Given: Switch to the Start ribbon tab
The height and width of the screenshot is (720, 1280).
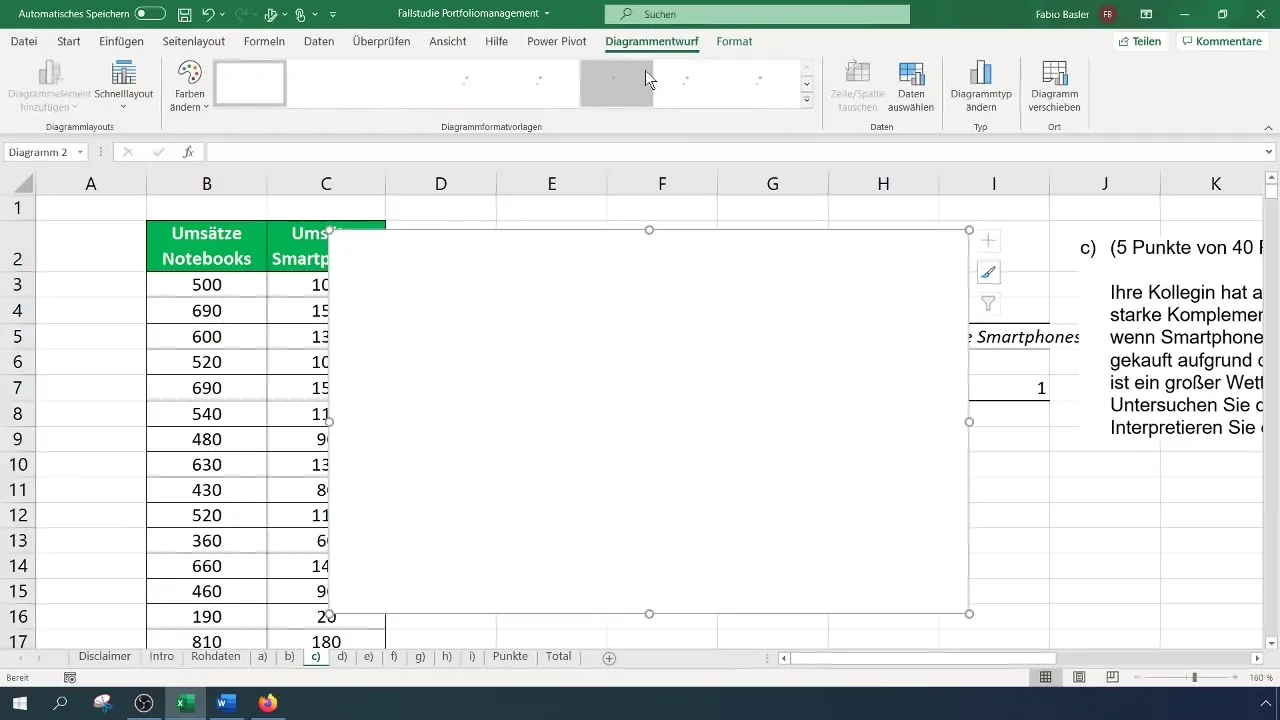Looking at the screenshot, I should coord(69,41).
